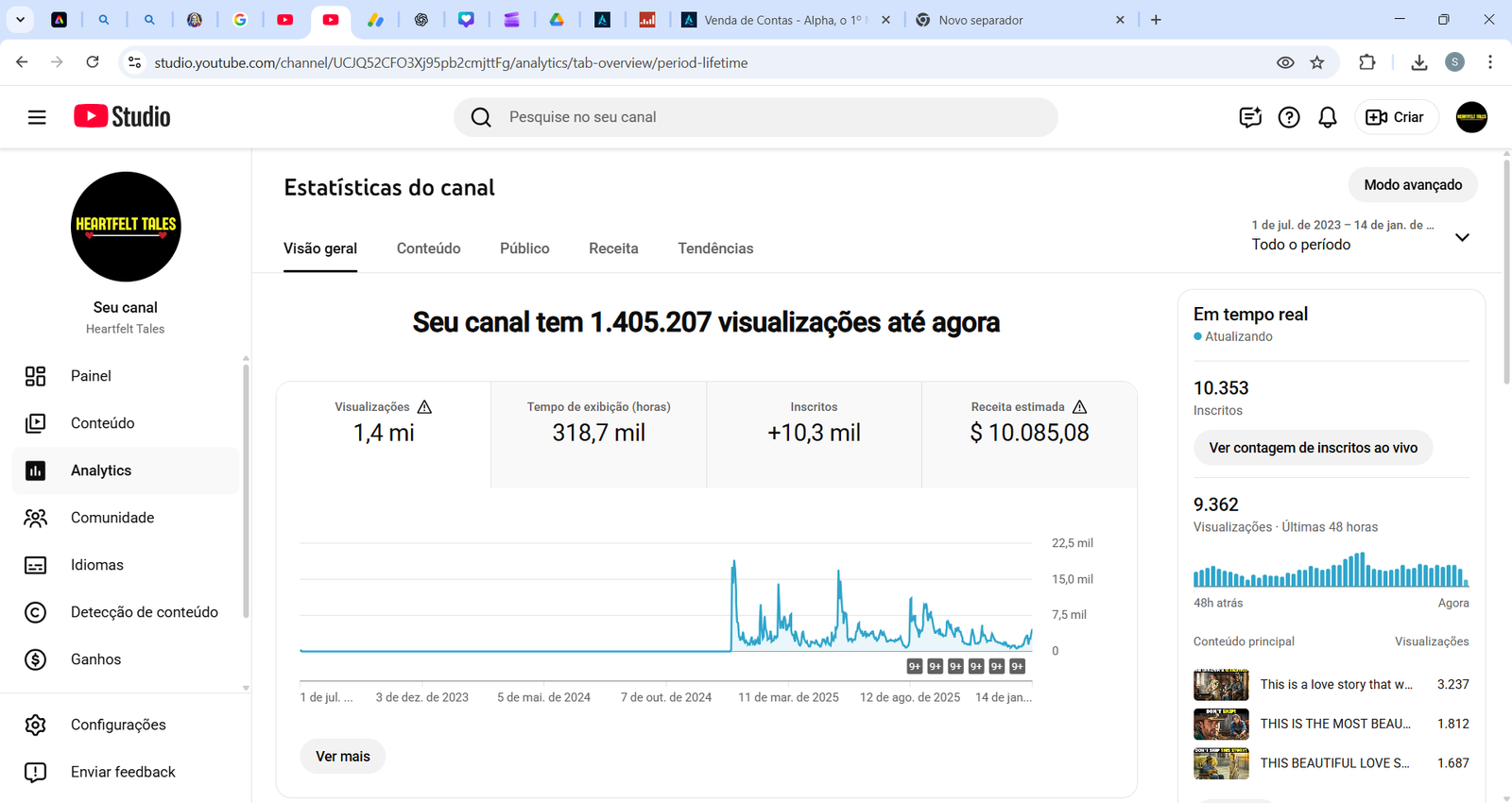Image resolution: width=1512 pixels, height=803 pixels.
Task: Click the site information icon in the address bar
Action: coord(134,62)
